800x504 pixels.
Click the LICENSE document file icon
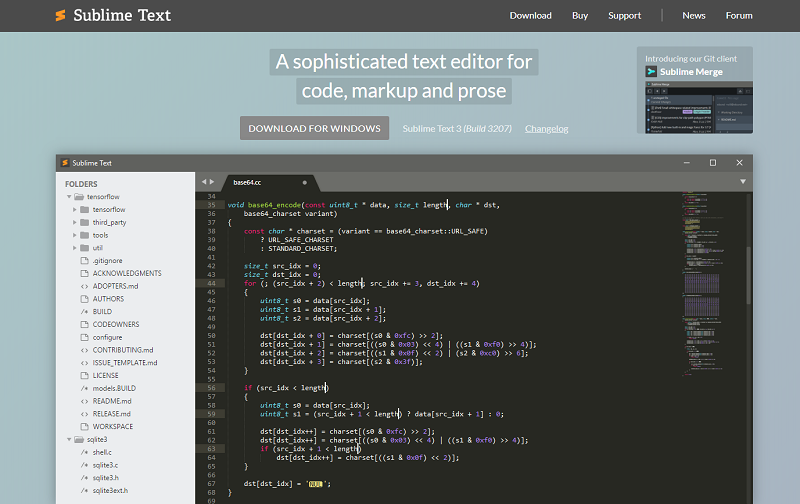tap(85, 375)
